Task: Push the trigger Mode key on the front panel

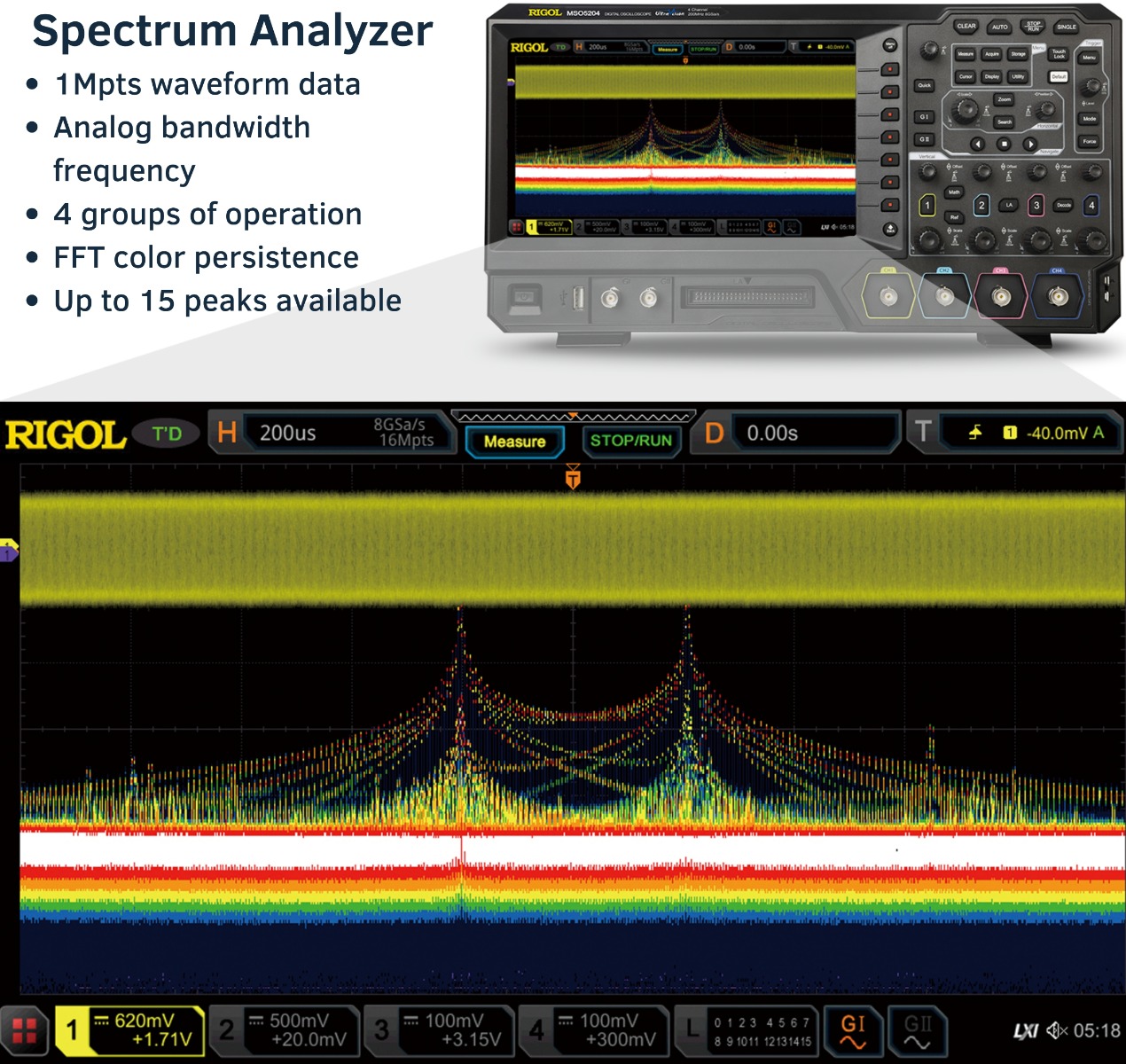Action: click(1090, 118)
